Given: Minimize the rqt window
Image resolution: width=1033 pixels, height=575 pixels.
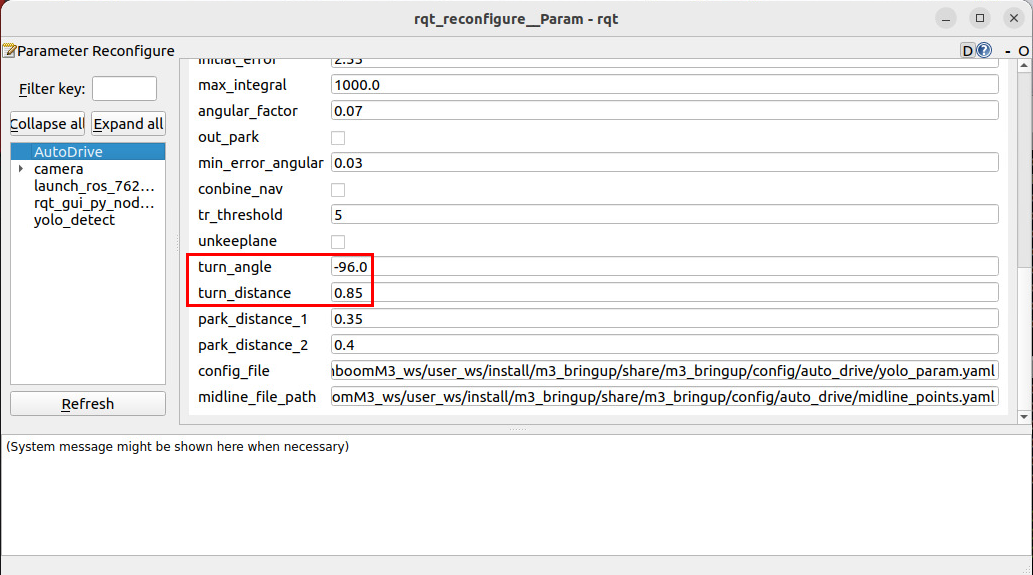Looking at the screenshot, I should click(946, 18).
